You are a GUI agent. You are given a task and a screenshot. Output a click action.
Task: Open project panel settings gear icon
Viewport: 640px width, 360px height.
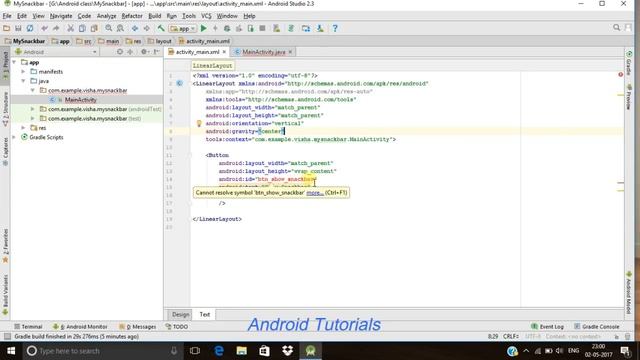(144, 52)
